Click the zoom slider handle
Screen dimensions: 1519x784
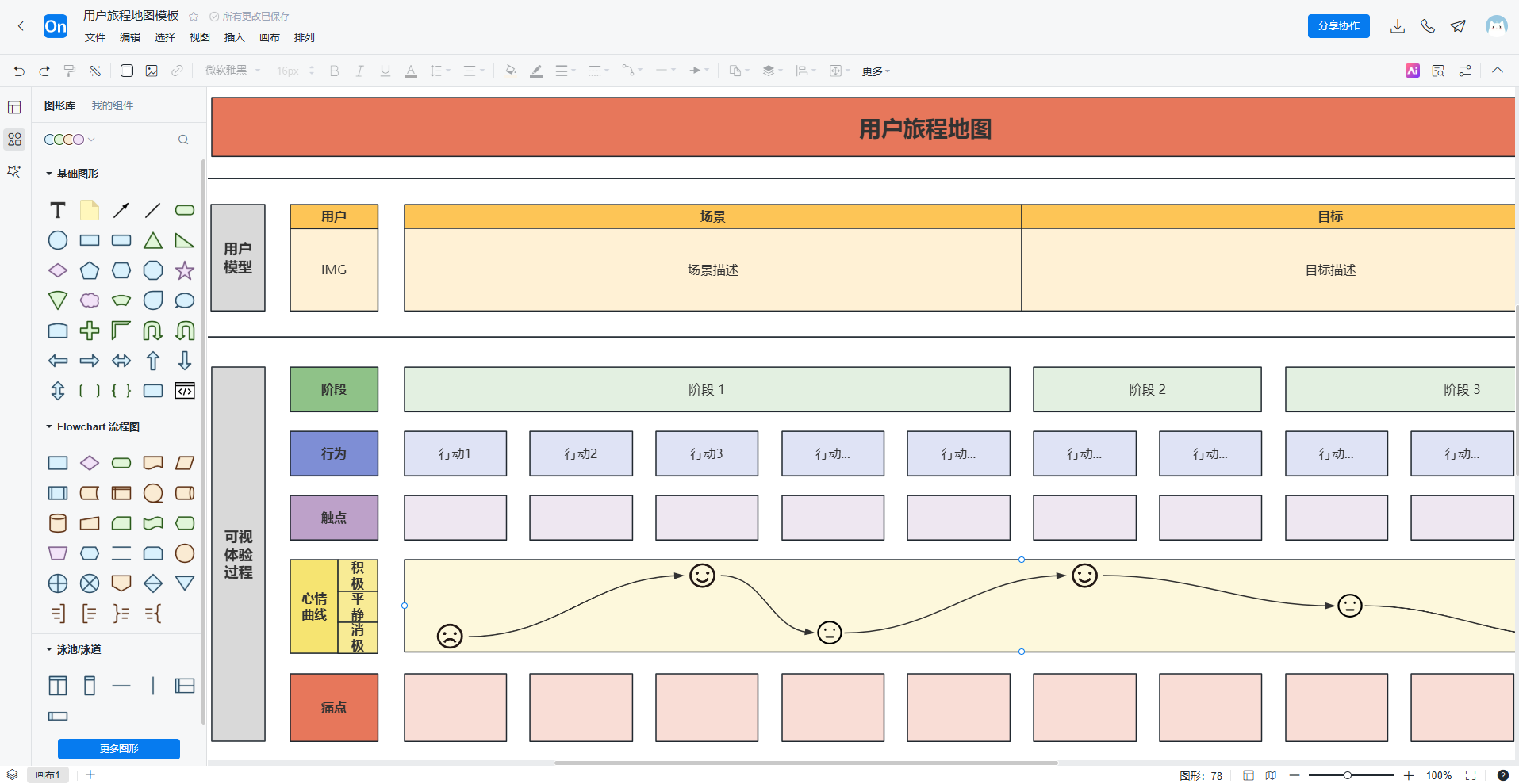coord(1347,775)
